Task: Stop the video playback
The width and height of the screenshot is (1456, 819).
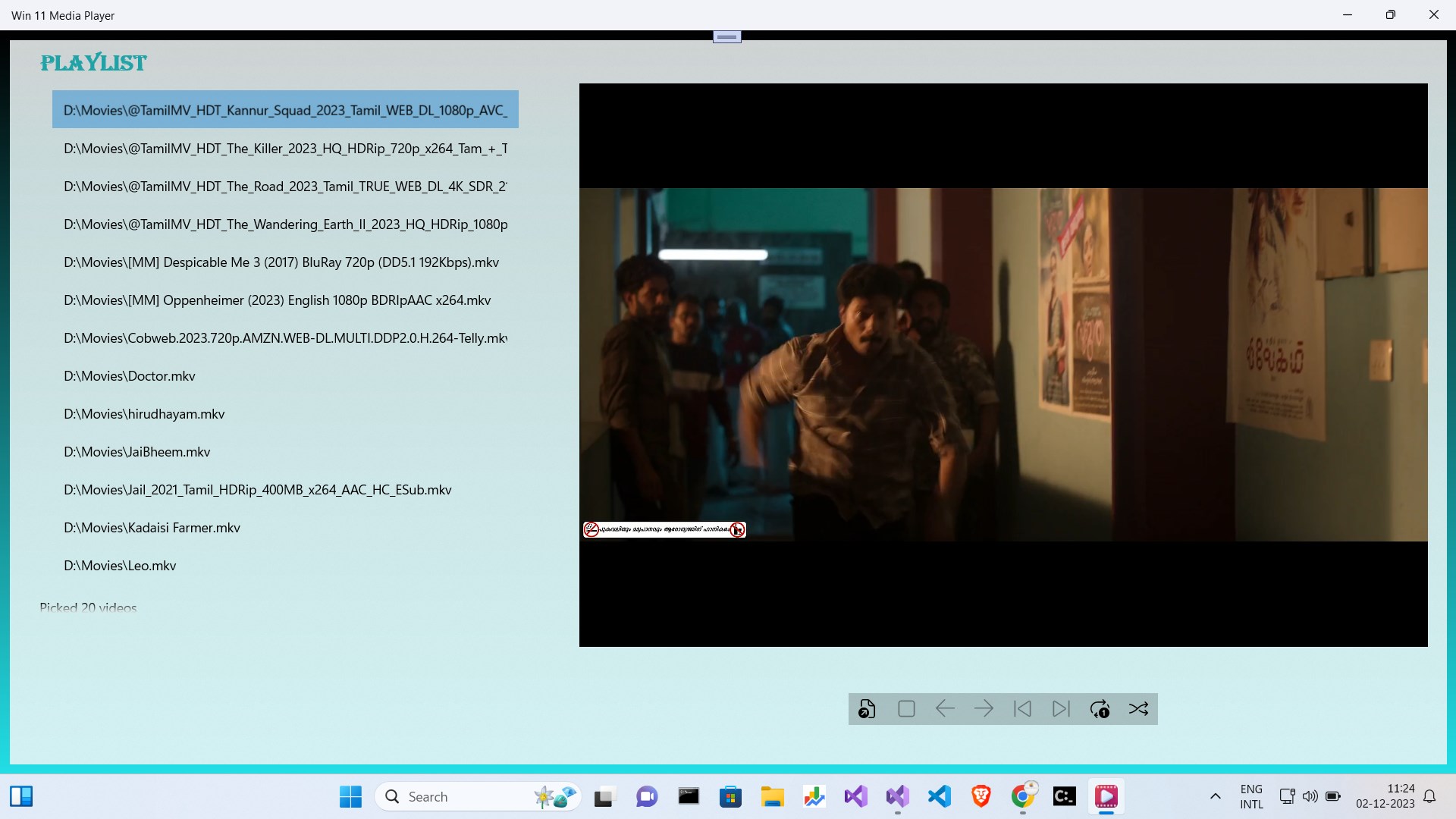Action: pyautogui.click(x=906, y=709)
